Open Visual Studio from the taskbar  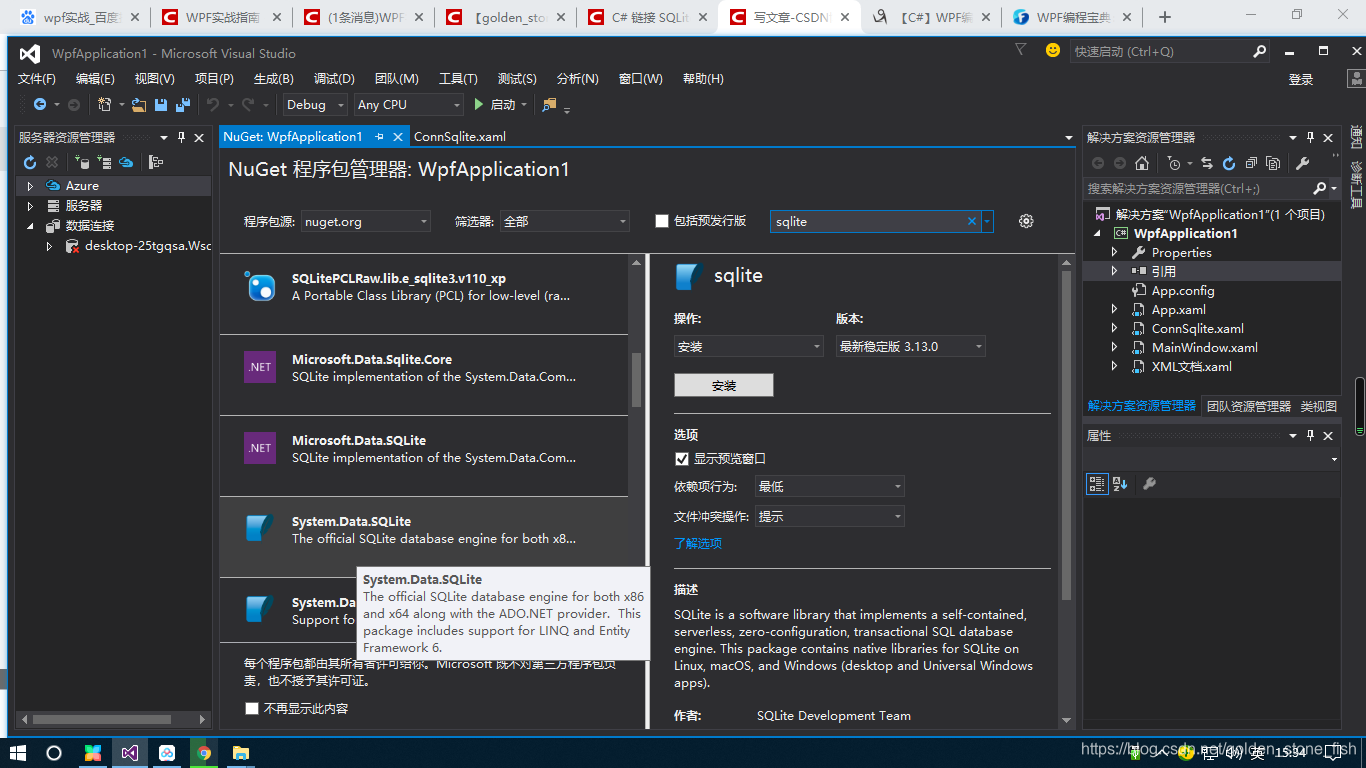[x=129, y=753]
